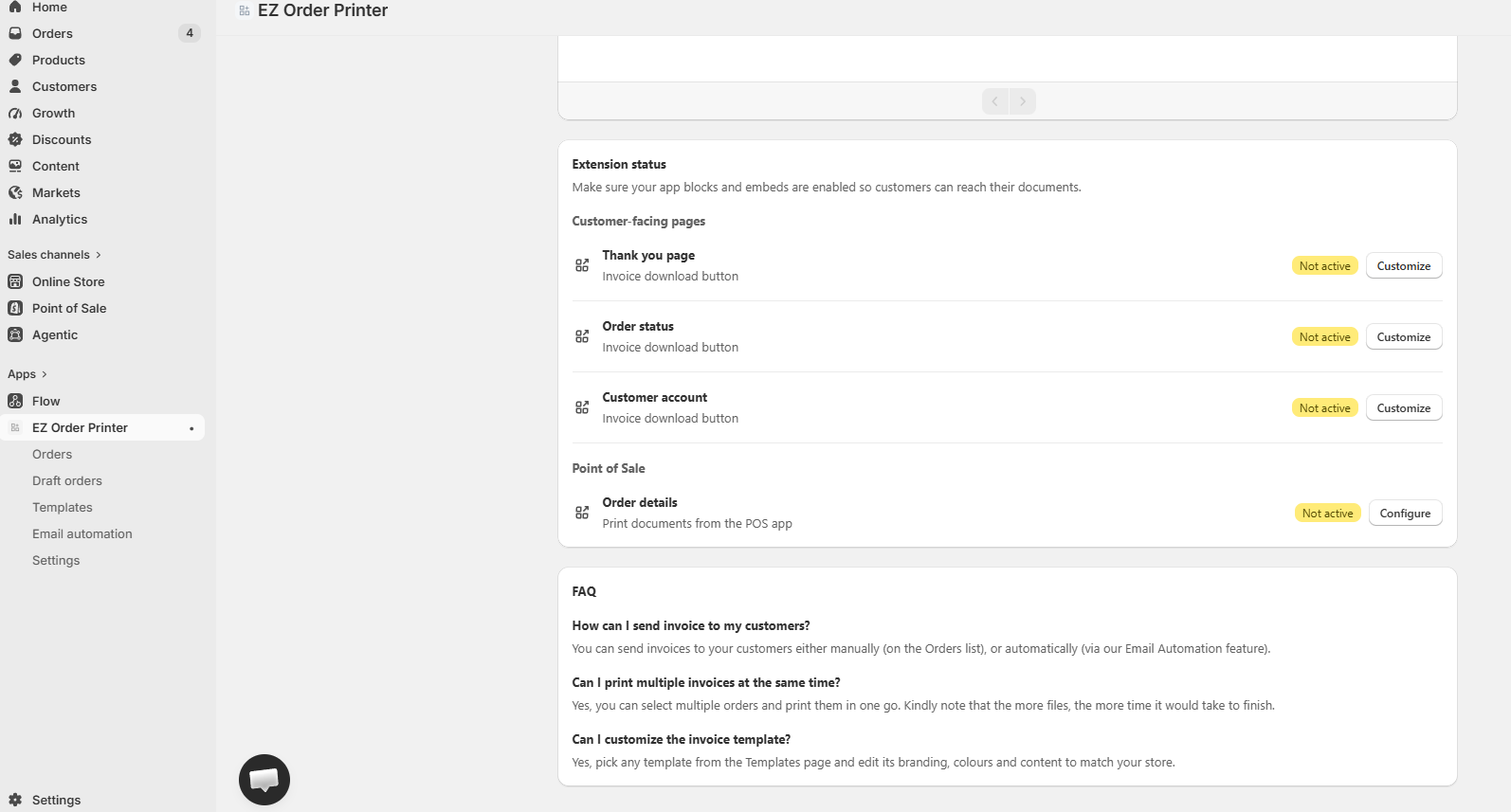Open Draft orders submenu item

[67, 480]
